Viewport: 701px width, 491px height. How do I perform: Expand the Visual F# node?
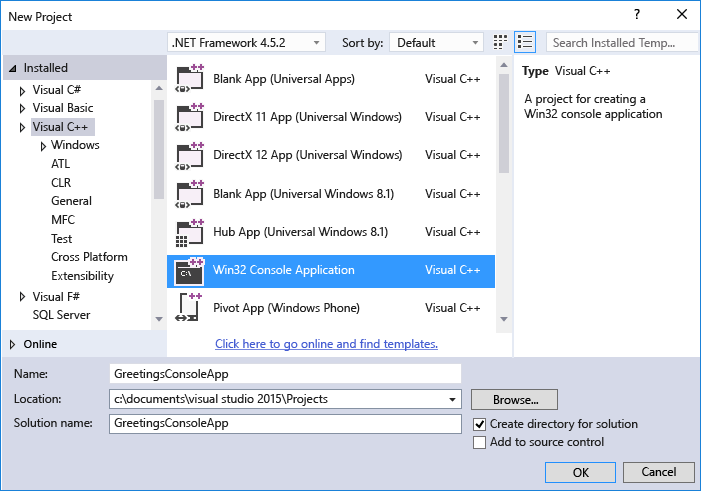click(x=22, y=297)
